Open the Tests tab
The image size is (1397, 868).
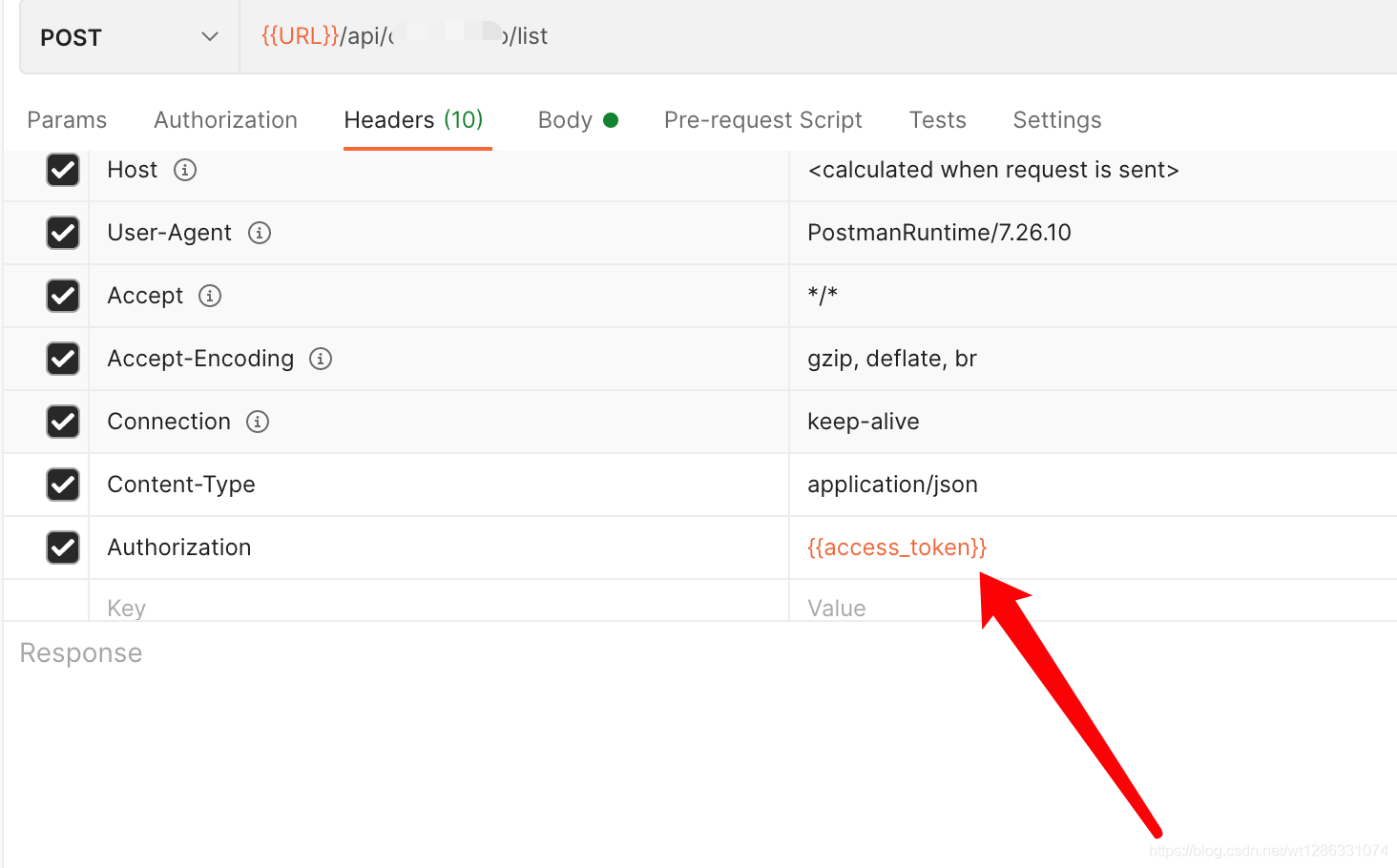pyautogui.click(x=938, y=120)
